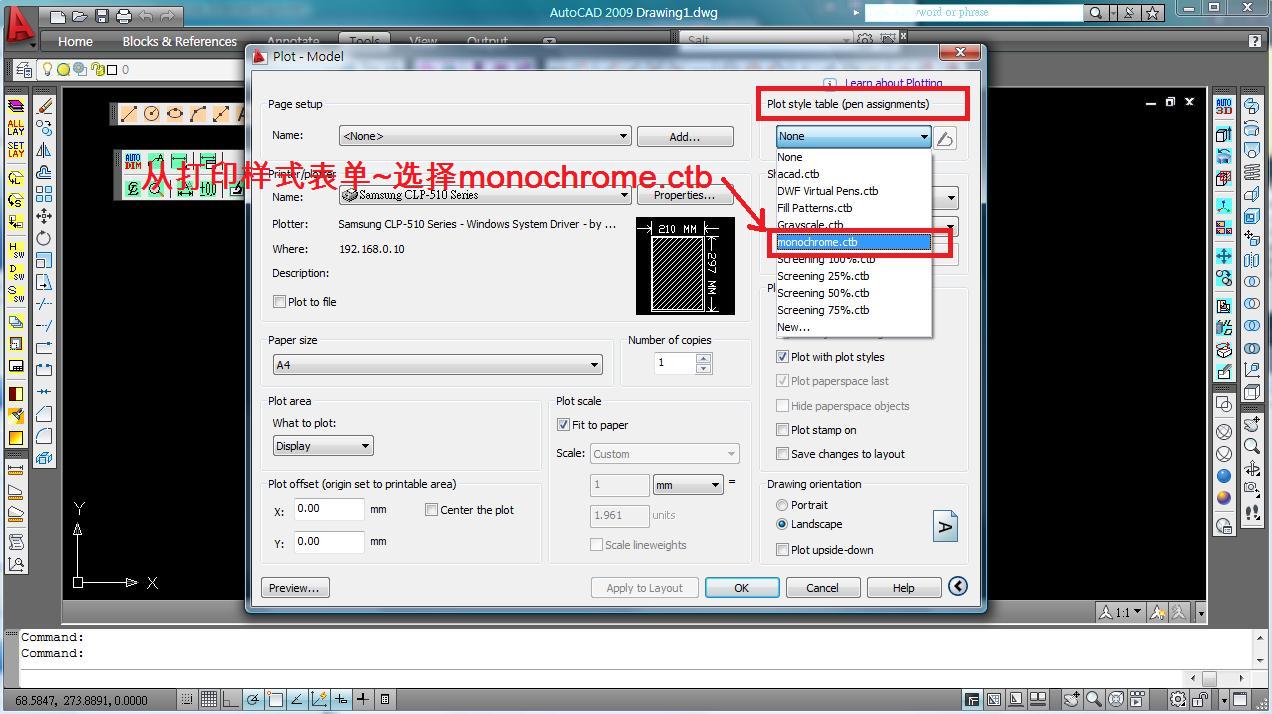Click the Model space button in status bar

tap(972, 699)
